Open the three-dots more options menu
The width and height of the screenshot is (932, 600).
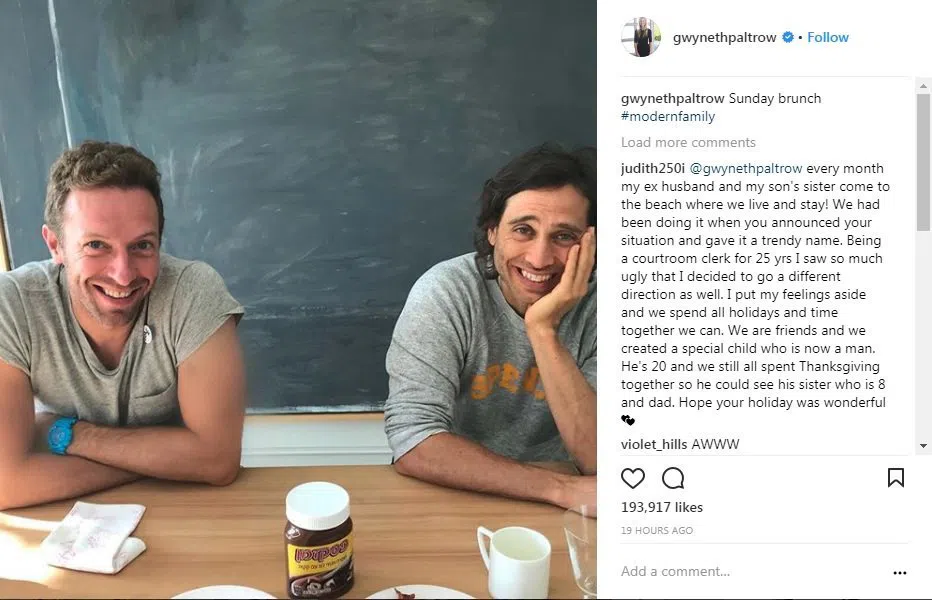(900, 573)
